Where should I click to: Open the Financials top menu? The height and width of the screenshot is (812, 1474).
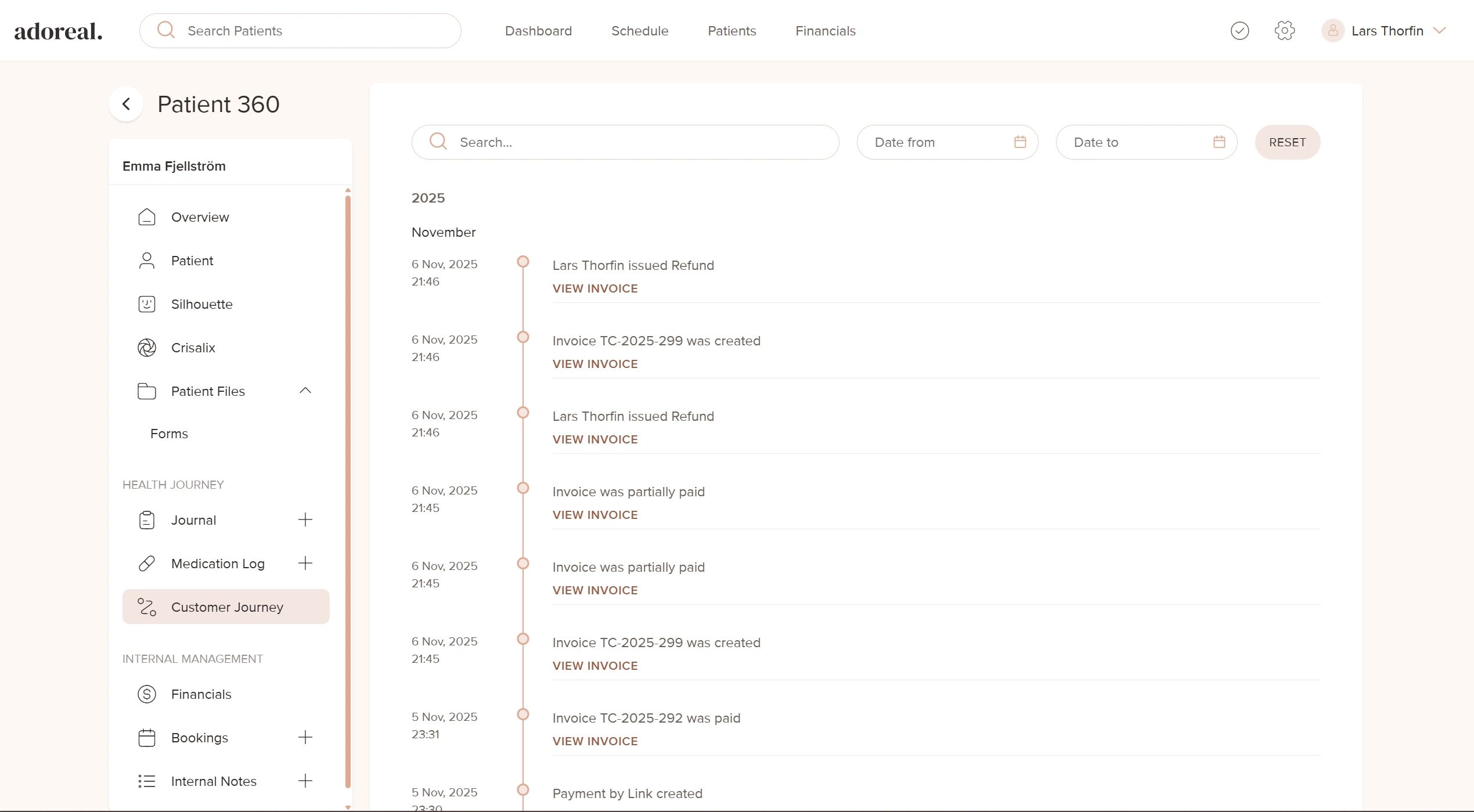[825, 31]
